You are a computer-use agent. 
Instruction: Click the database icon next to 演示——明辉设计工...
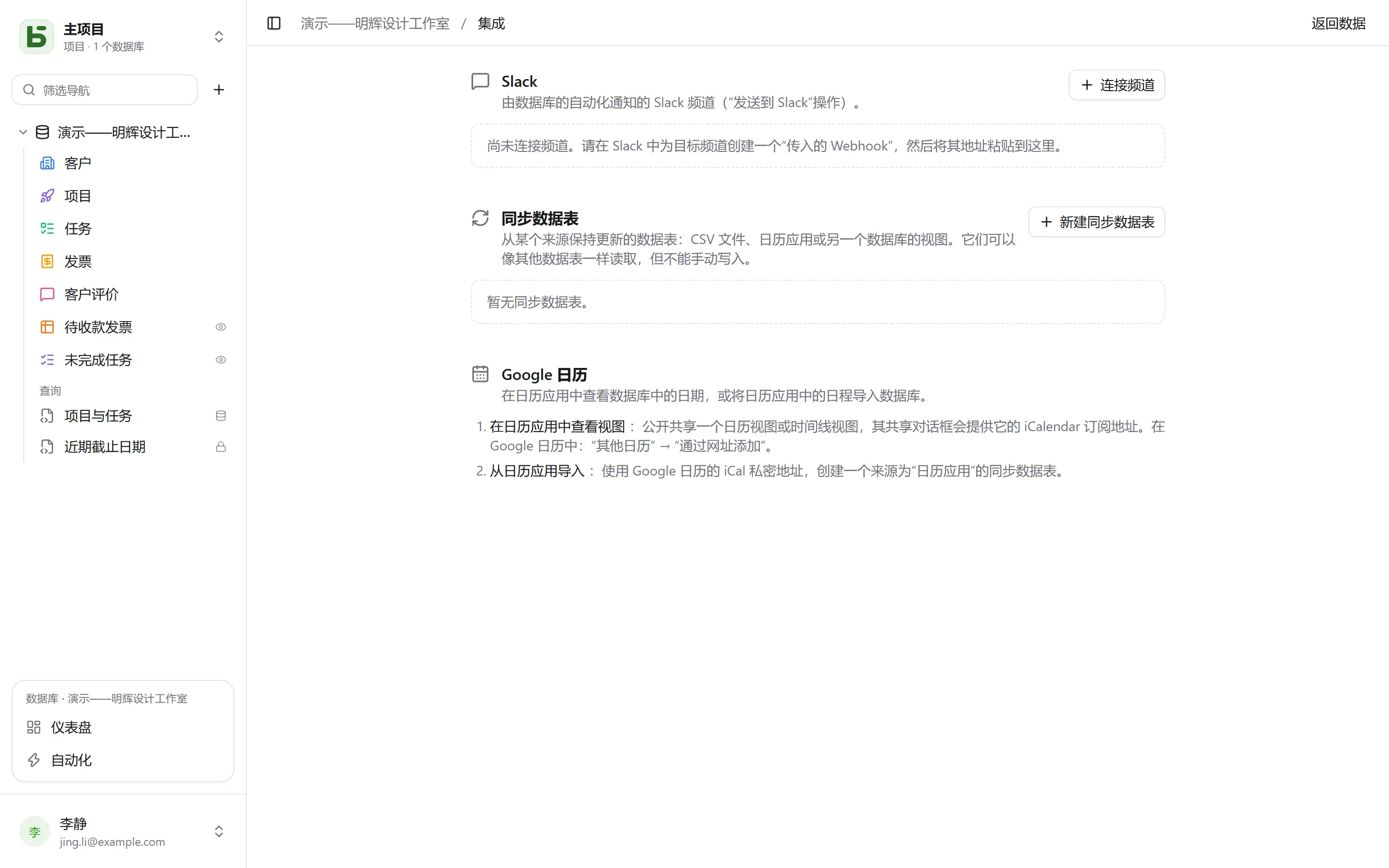pos(42,132)
